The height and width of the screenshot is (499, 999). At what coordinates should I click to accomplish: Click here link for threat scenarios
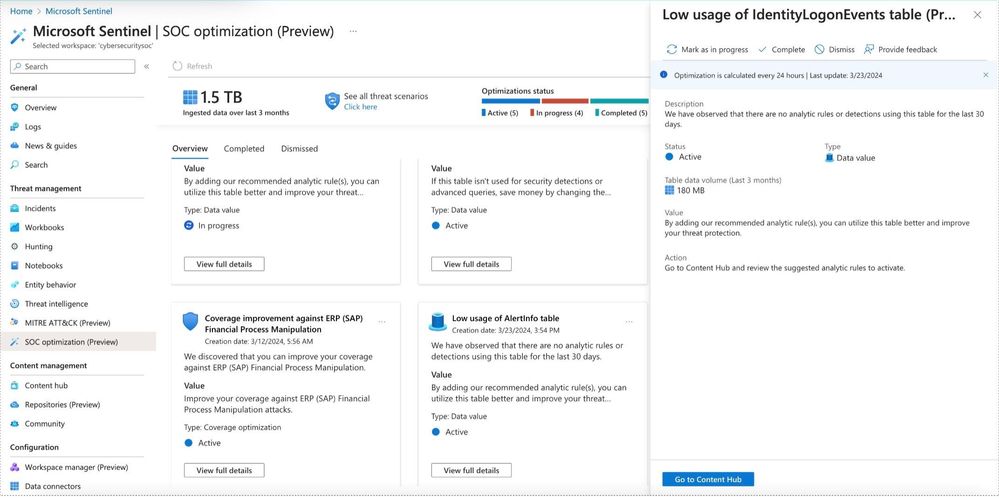click(361, 107)
